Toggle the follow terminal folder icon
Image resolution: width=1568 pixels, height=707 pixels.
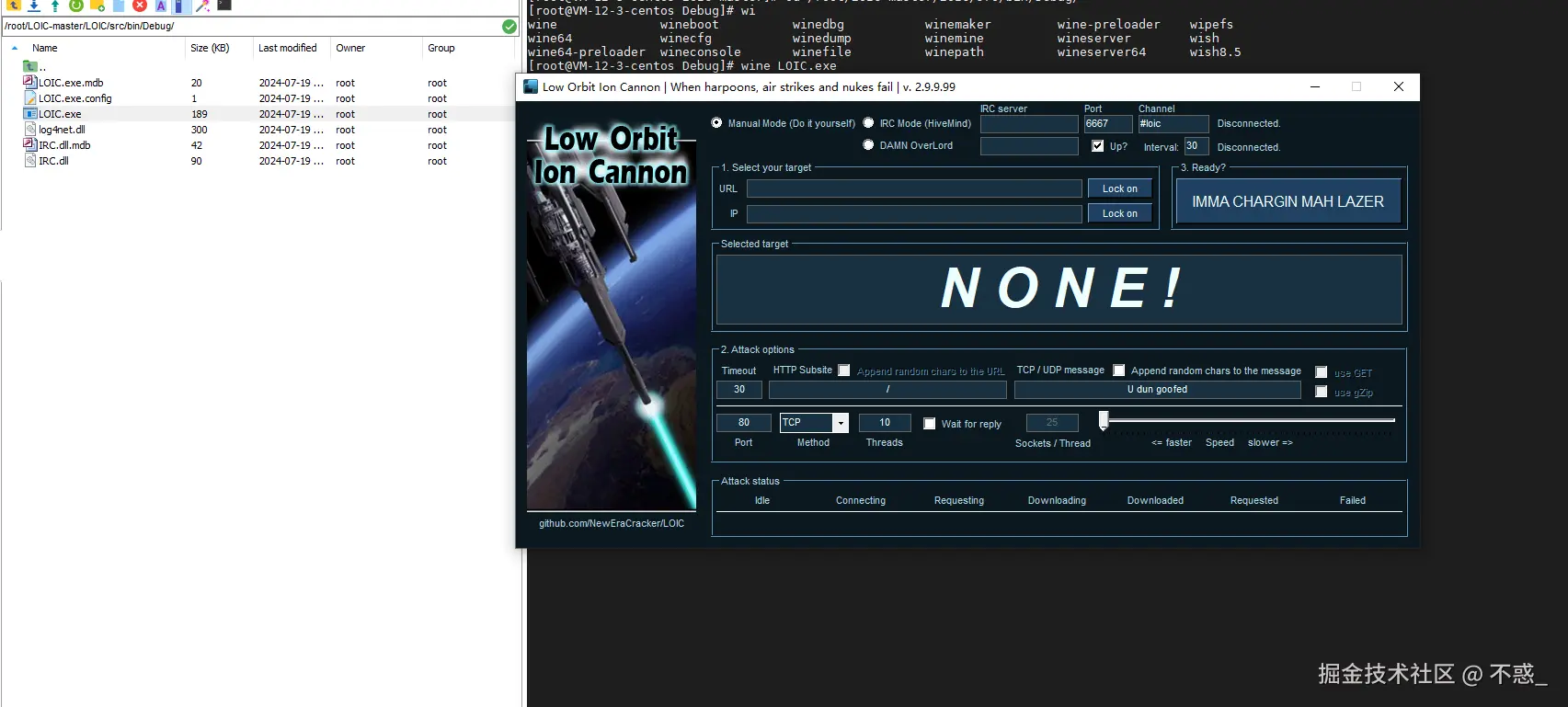click(181, 6)
